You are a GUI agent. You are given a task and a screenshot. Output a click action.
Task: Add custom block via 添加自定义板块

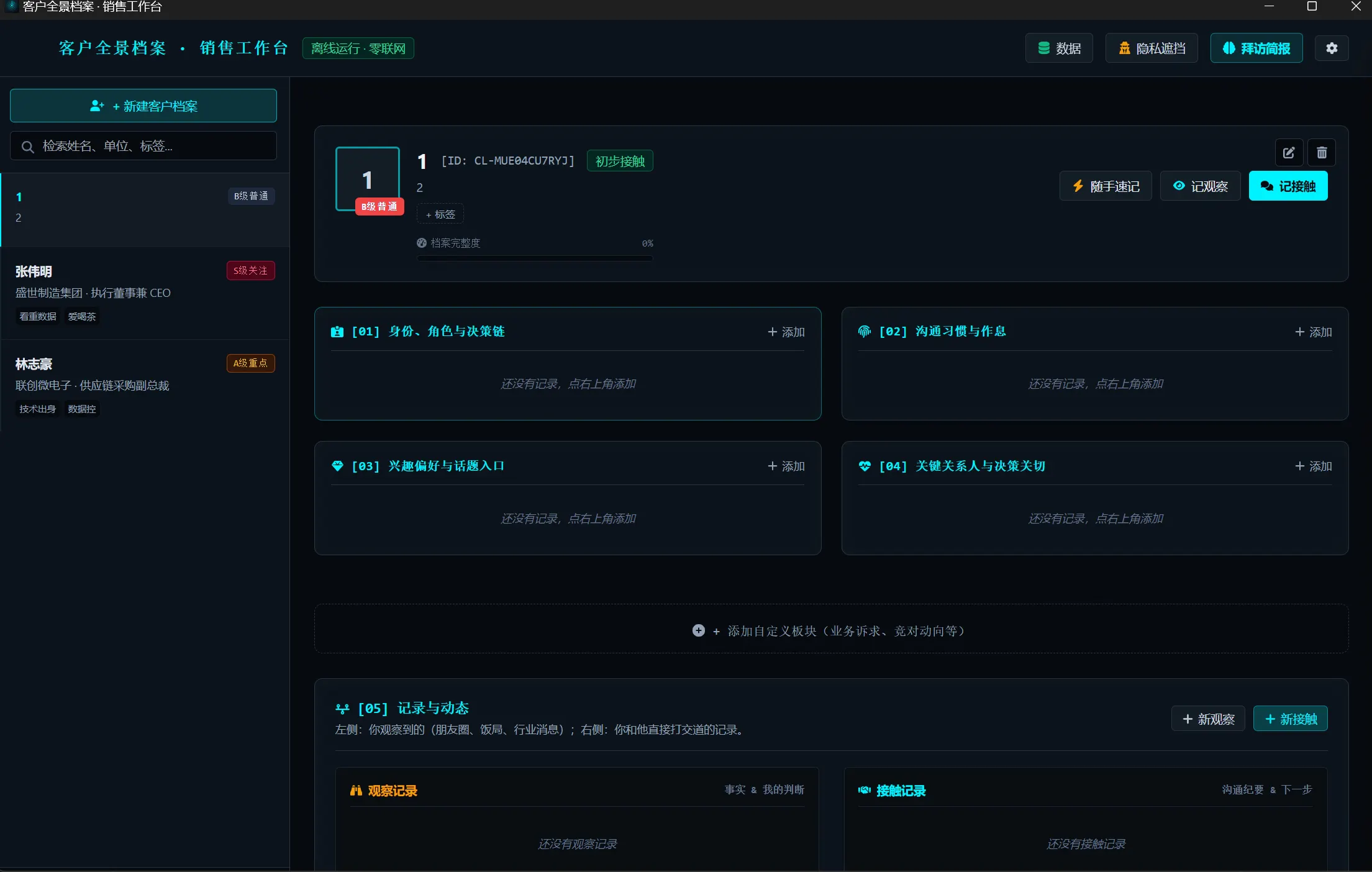click(831, 629)
